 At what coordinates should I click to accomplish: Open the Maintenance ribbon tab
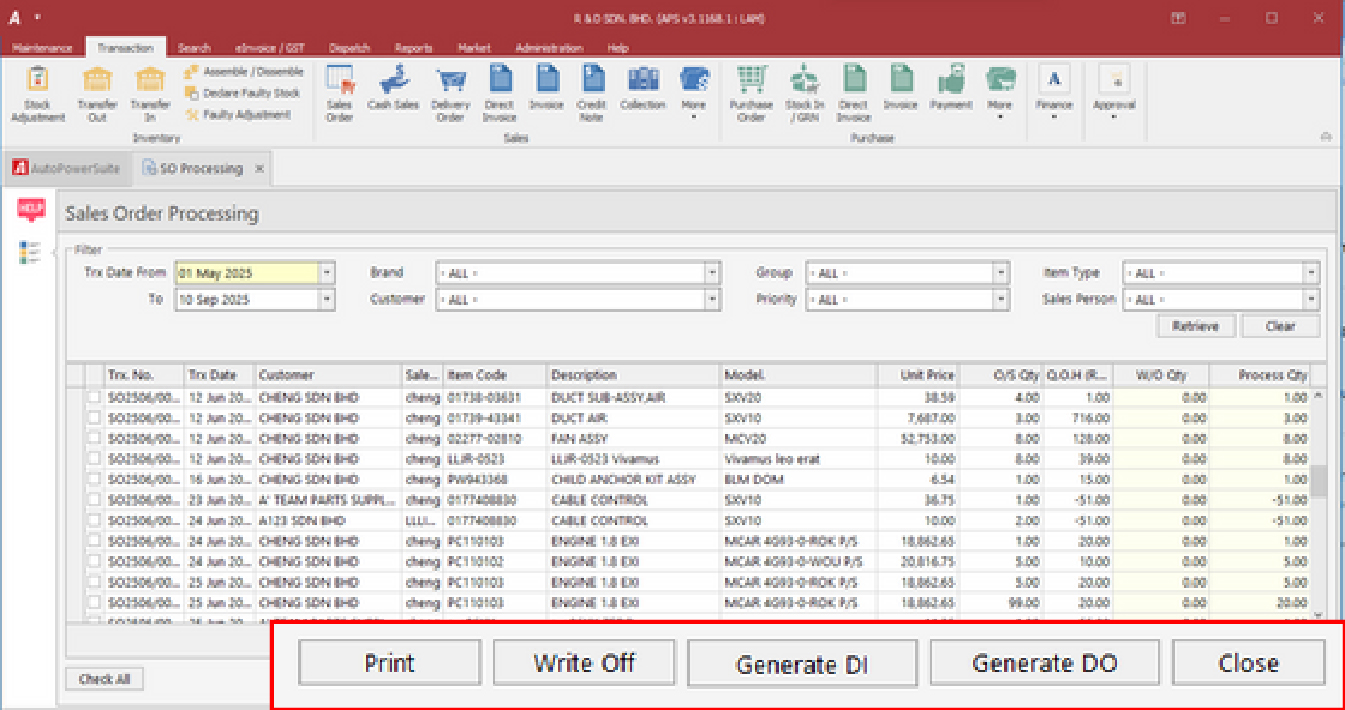pyautogui.click(x=42, y=48)
